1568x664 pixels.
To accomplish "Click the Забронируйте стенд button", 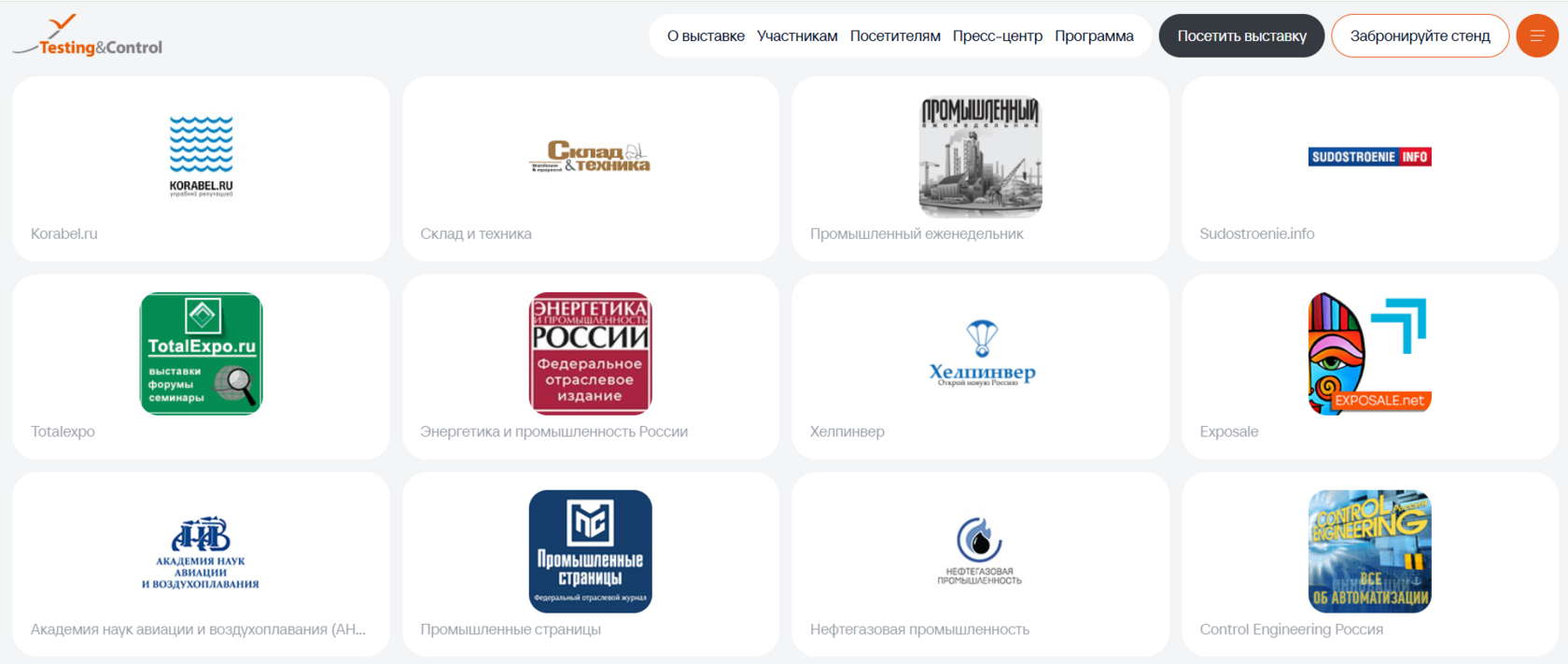I will click(1420, 35).
